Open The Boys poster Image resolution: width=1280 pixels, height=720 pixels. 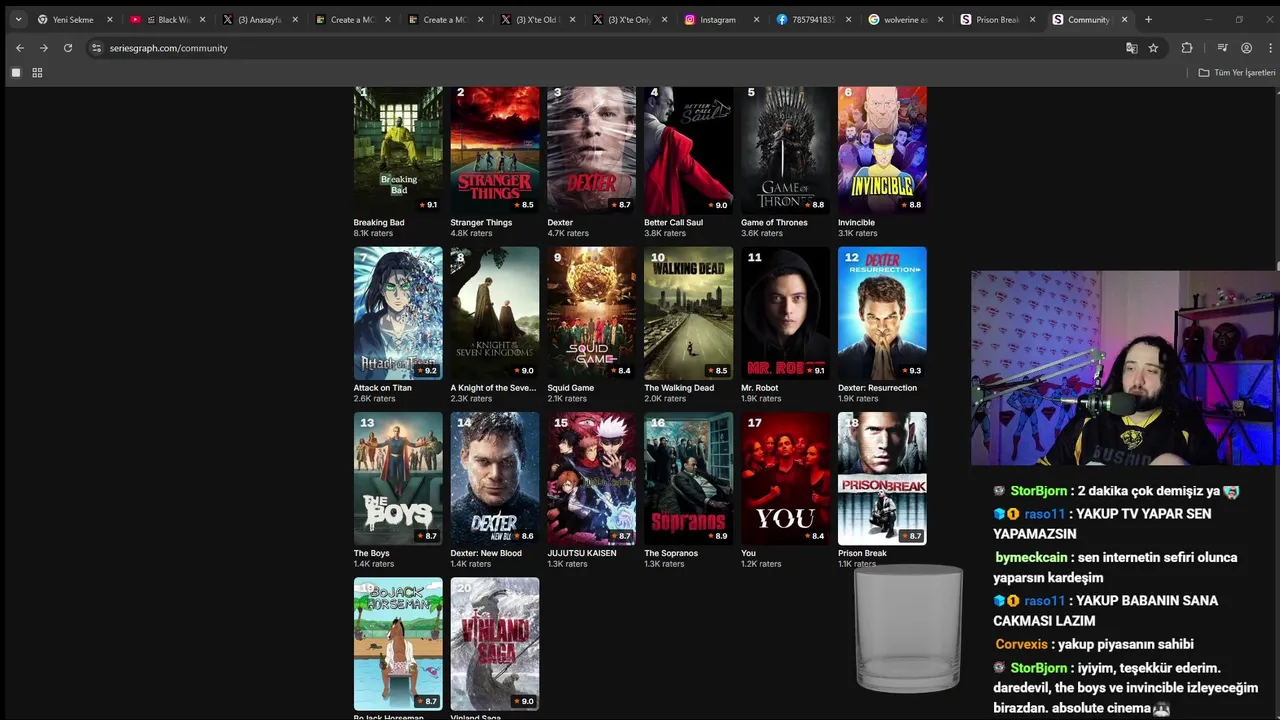tap(398, 478)
